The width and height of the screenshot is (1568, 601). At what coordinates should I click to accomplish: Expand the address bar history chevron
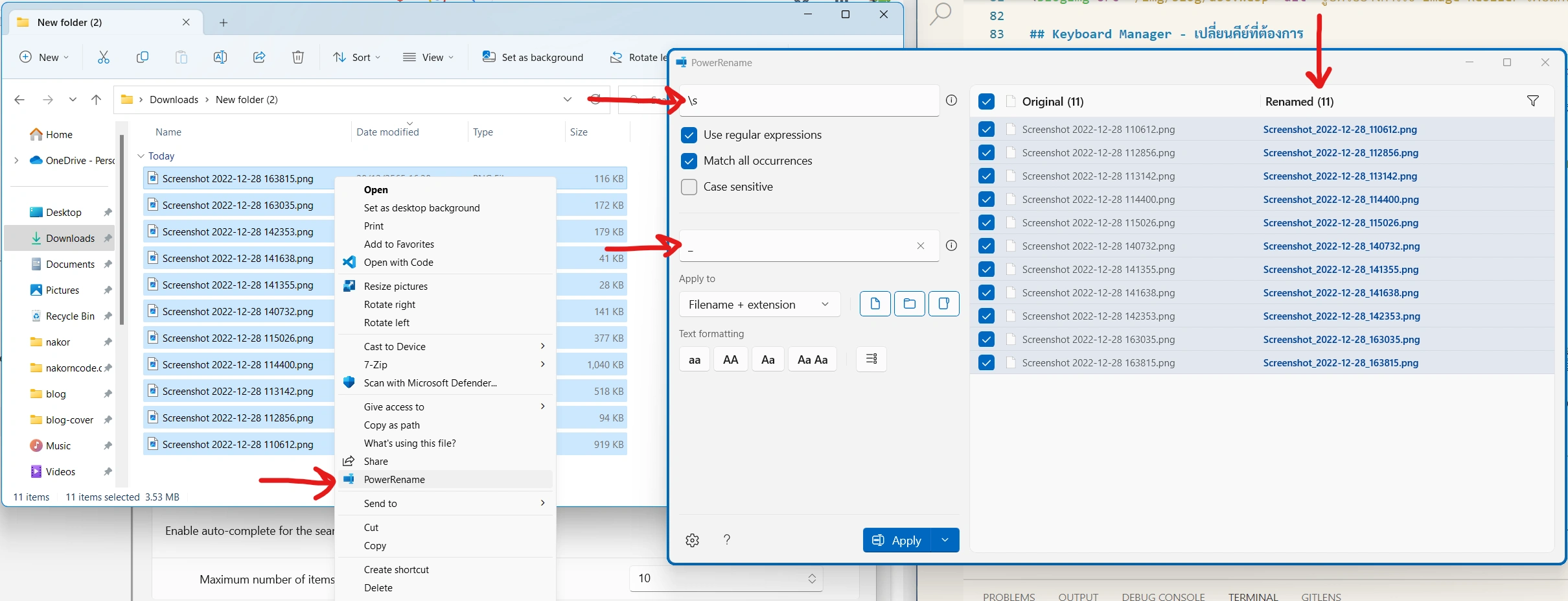click(568, 99)
